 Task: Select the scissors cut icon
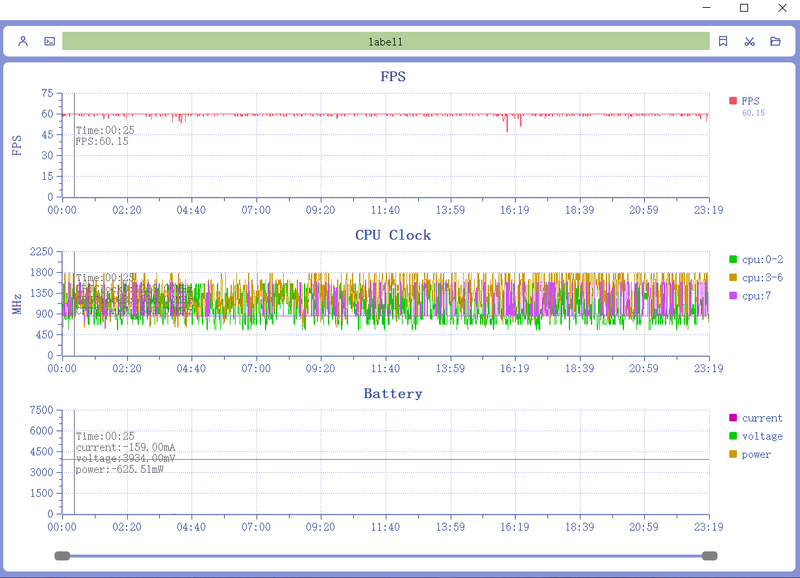coord(749,41)
